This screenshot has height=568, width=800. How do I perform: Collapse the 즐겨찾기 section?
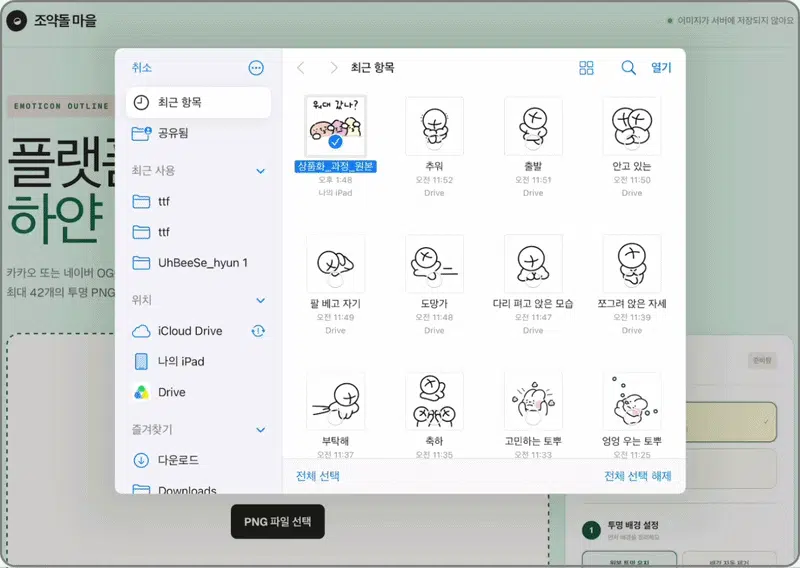(260, 430)
